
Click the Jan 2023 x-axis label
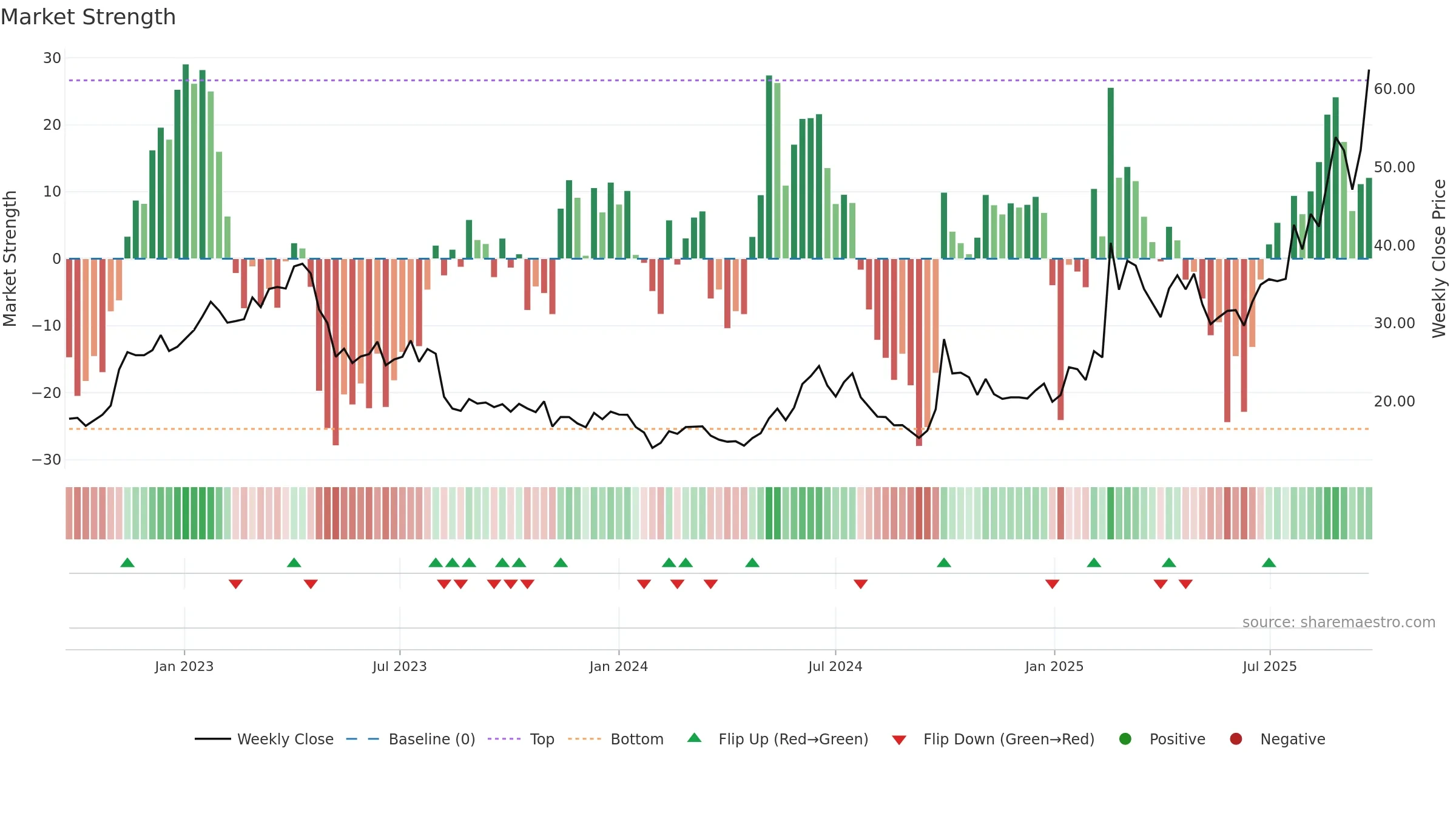click(184, 667)
